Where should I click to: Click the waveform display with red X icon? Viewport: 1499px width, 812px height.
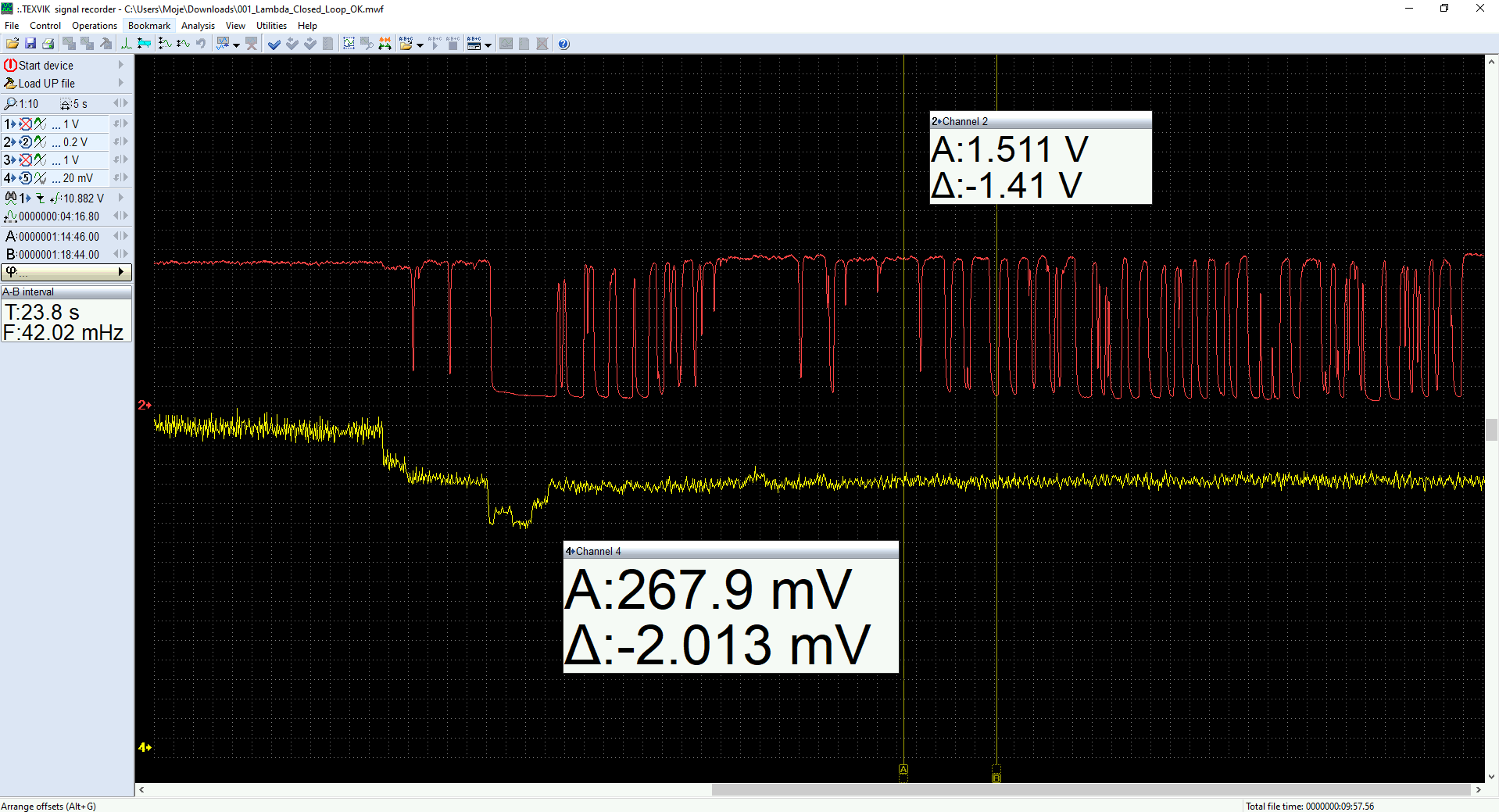coord(252,44)
